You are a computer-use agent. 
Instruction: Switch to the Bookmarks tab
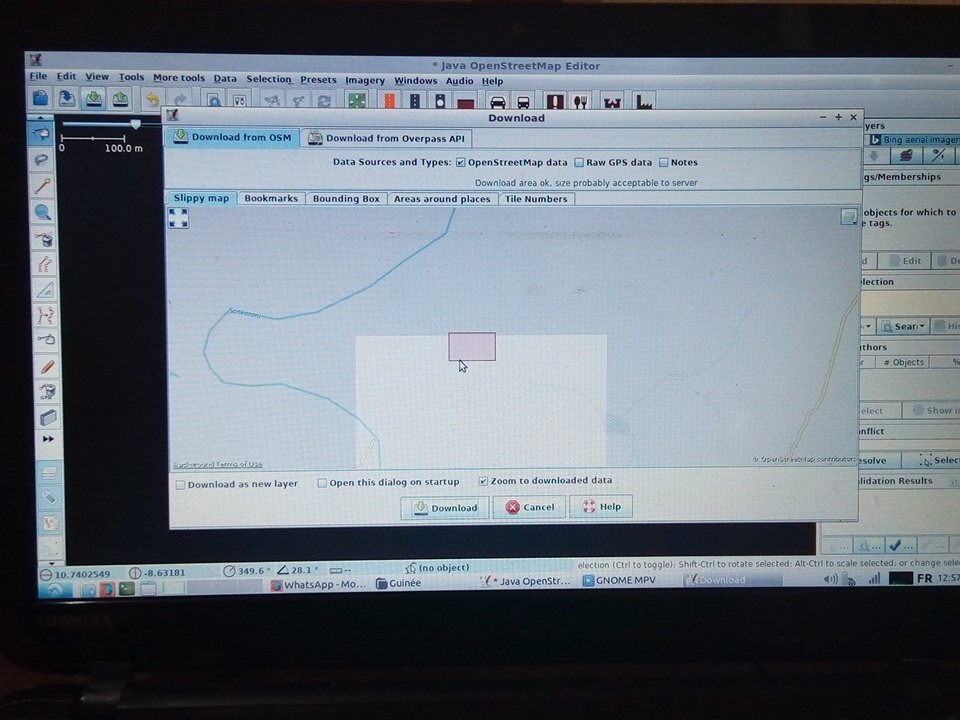click(271, 198)
